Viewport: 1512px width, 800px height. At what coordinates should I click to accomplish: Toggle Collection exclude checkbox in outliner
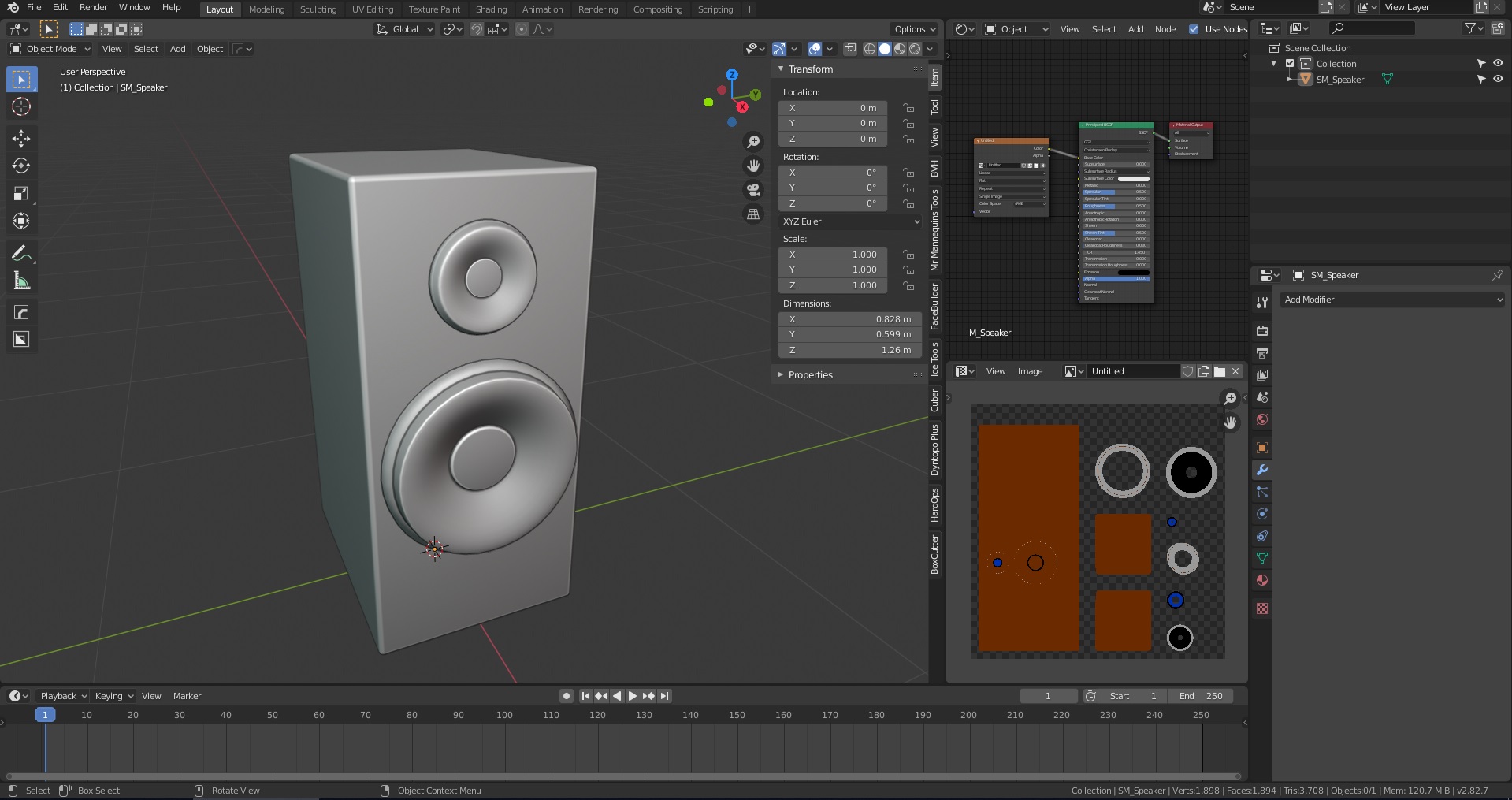(1291, 64)
